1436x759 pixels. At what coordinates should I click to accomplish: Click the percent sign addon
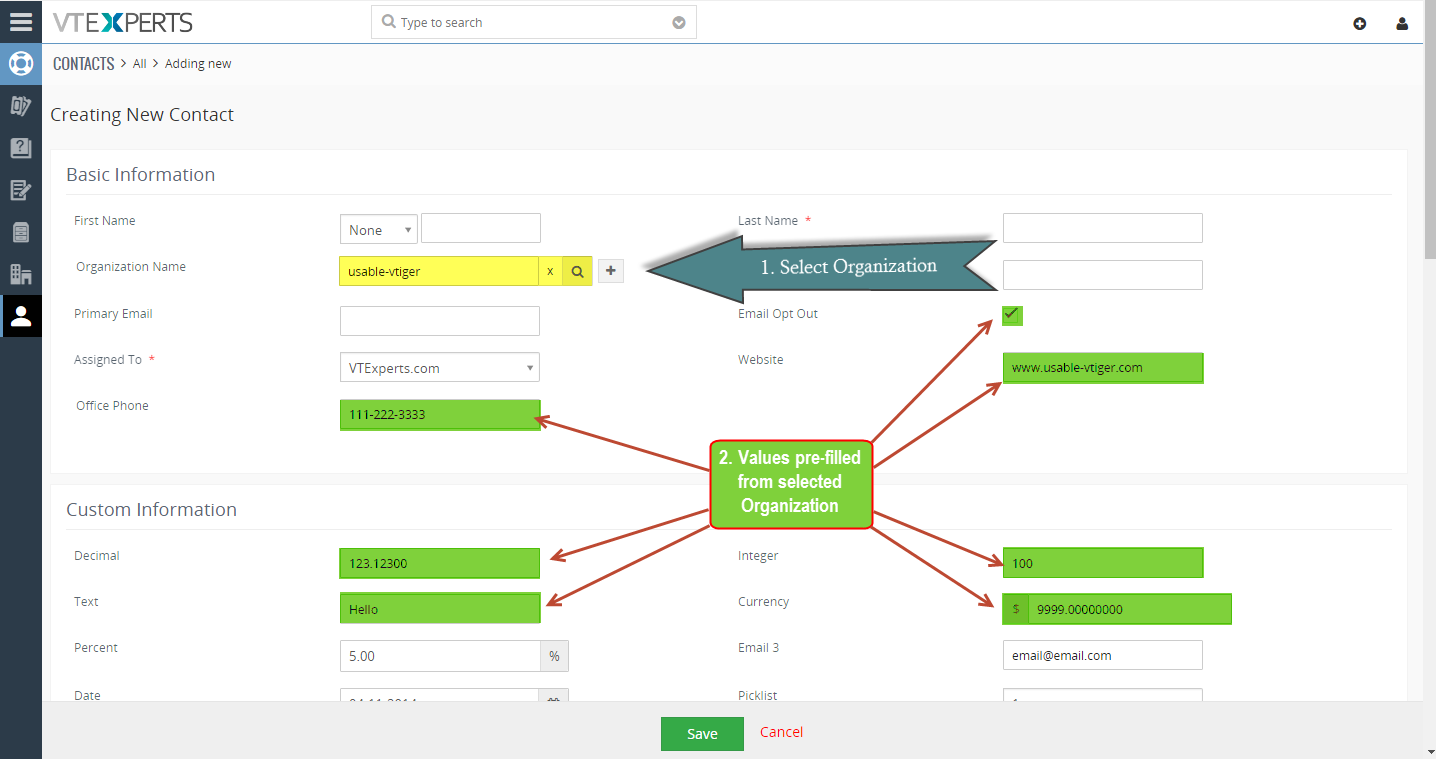pos(555,657)
